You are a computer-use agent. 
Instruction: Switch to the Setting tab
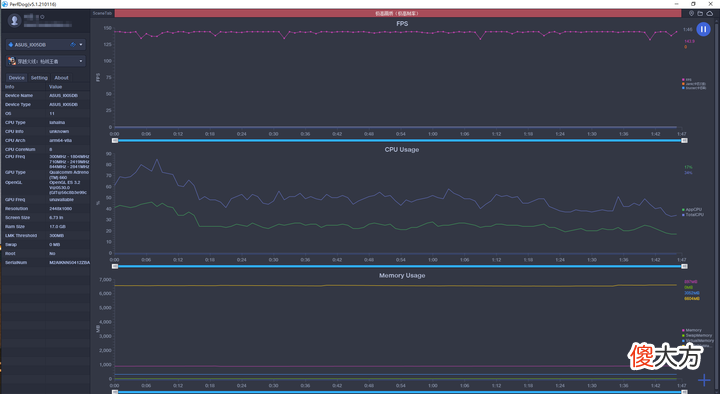click(x=39, y=78)
